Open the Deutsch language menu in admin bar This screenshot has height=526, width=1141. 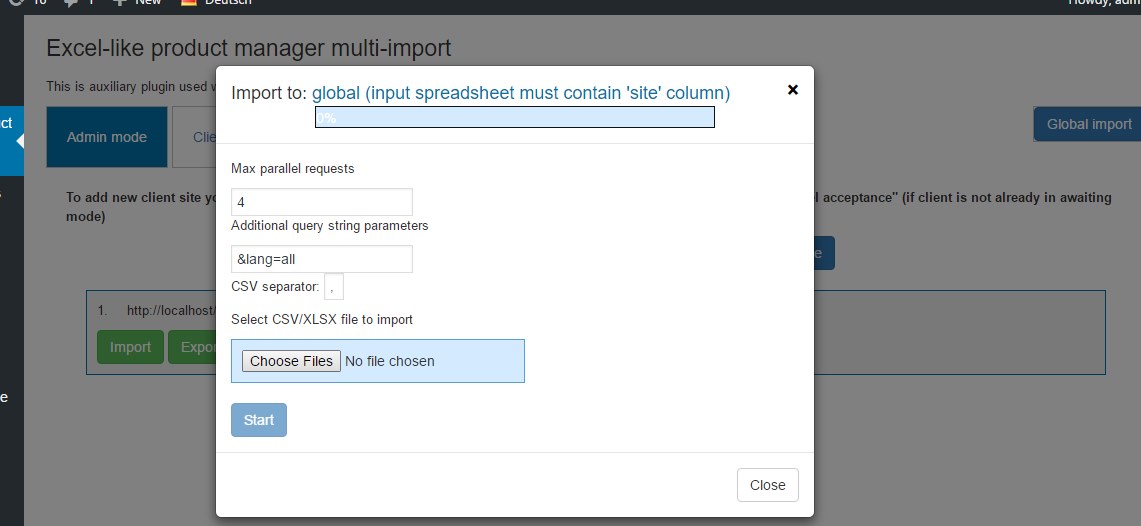(x=217, y=2)
